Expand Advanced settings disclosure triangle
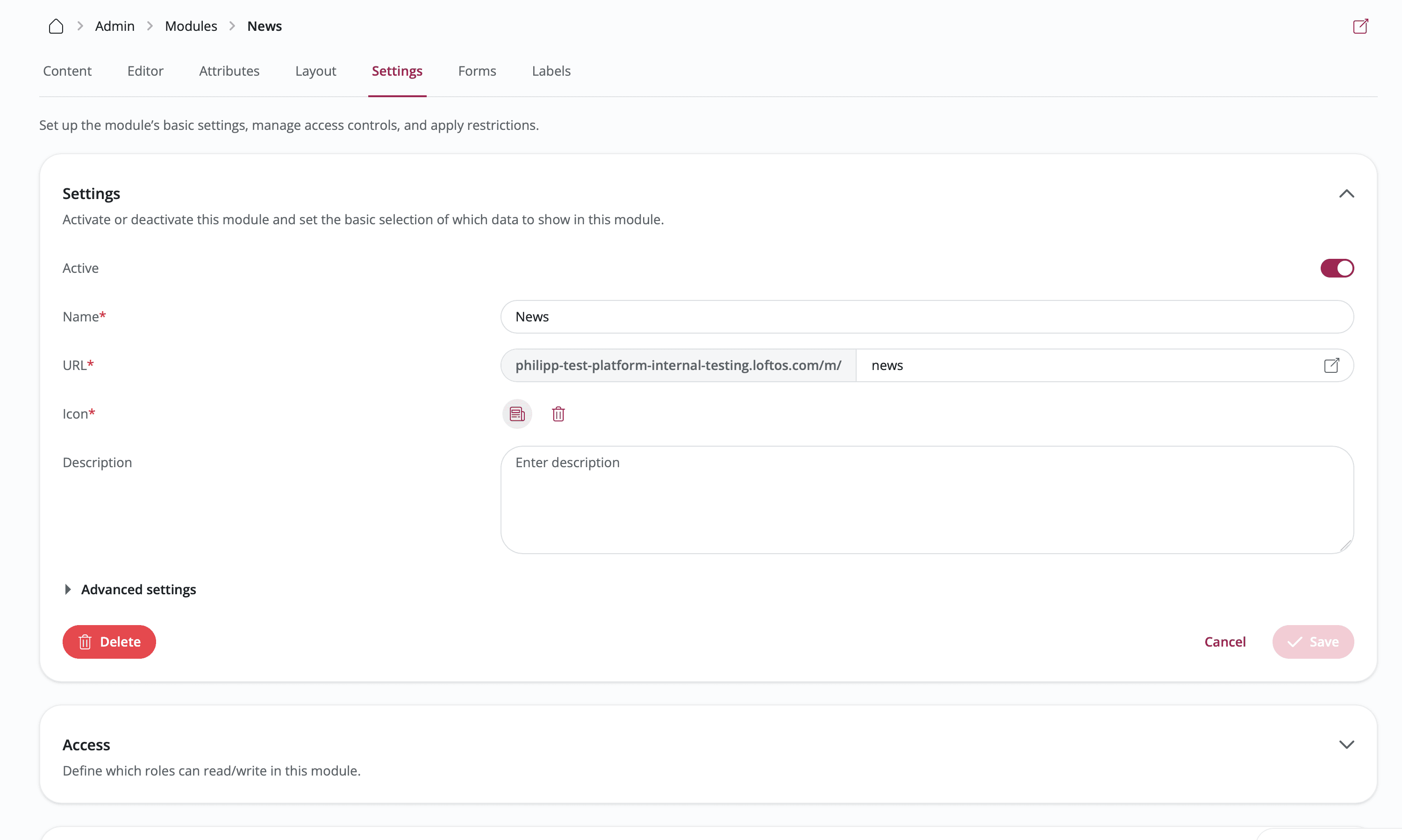This screenshot has width=1402, height=840. 68,589
